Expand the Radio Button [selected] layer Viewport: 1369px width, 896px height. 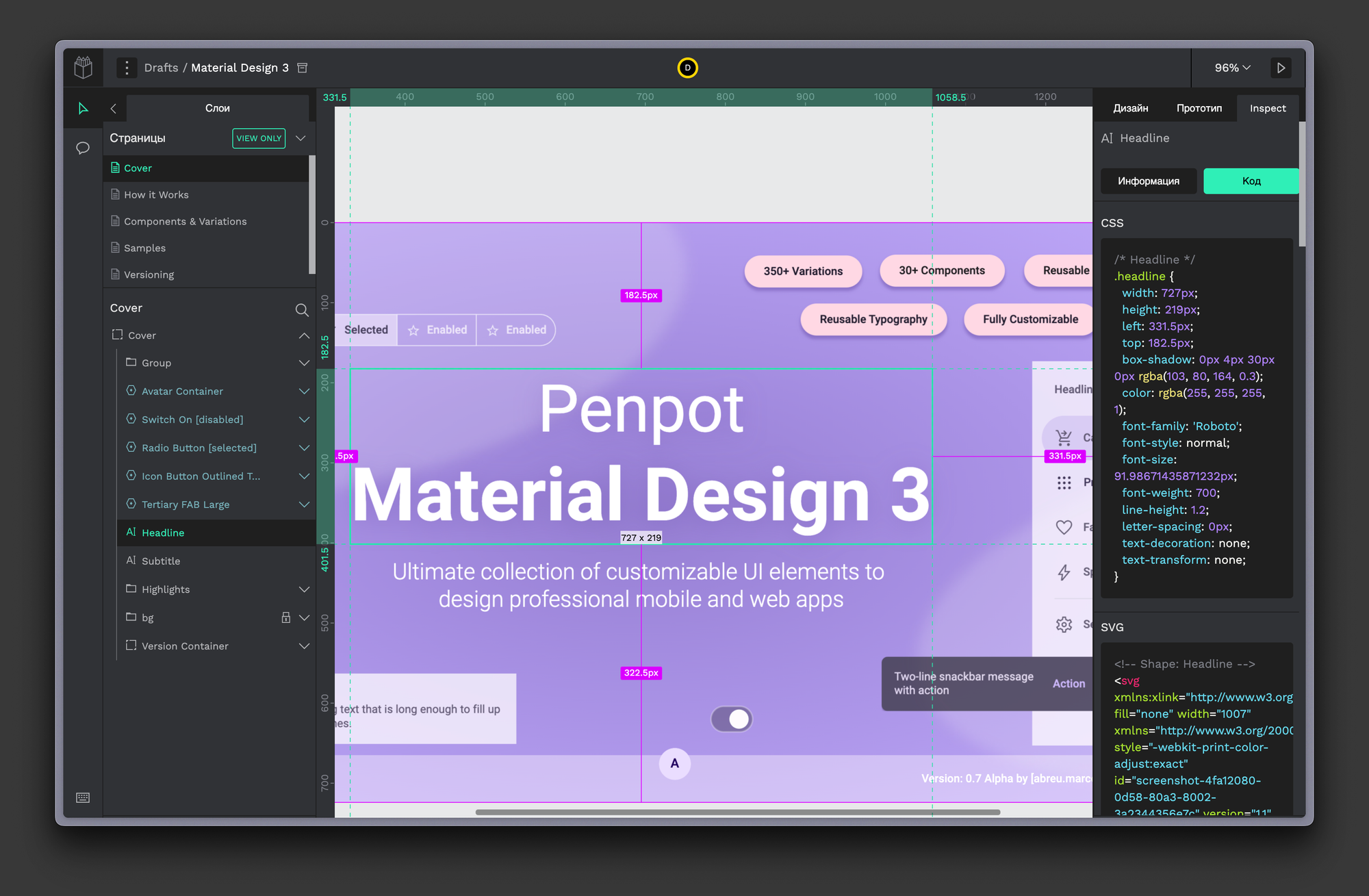pyautogui.click(x=304, y=448)
